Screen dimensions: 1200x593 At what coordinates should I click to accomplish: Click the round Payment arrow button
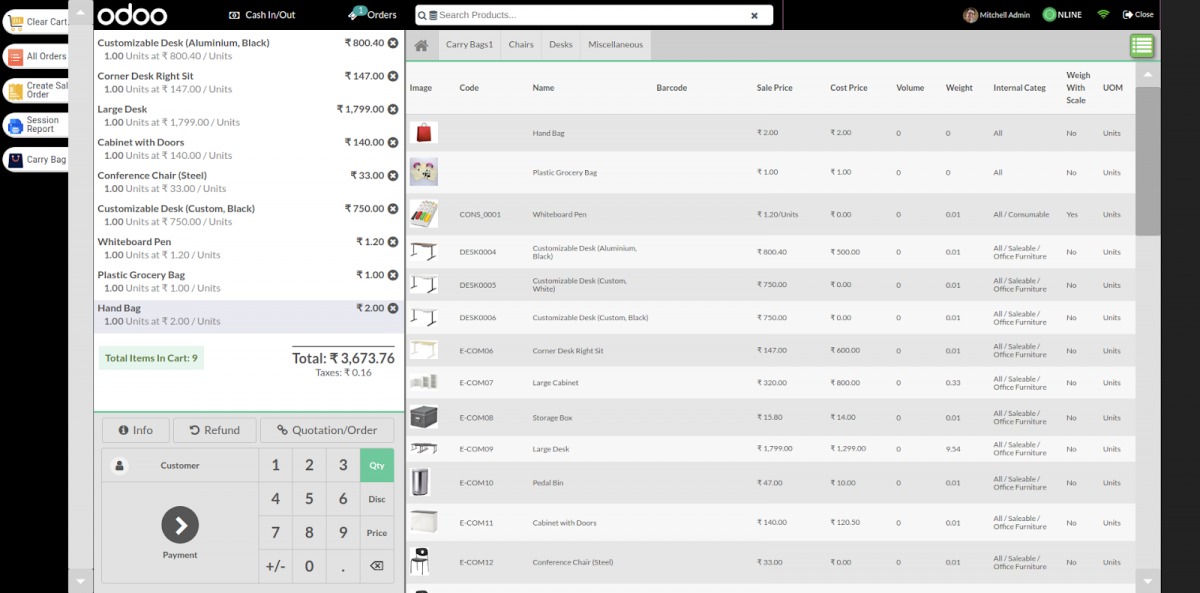pos(180,525)
